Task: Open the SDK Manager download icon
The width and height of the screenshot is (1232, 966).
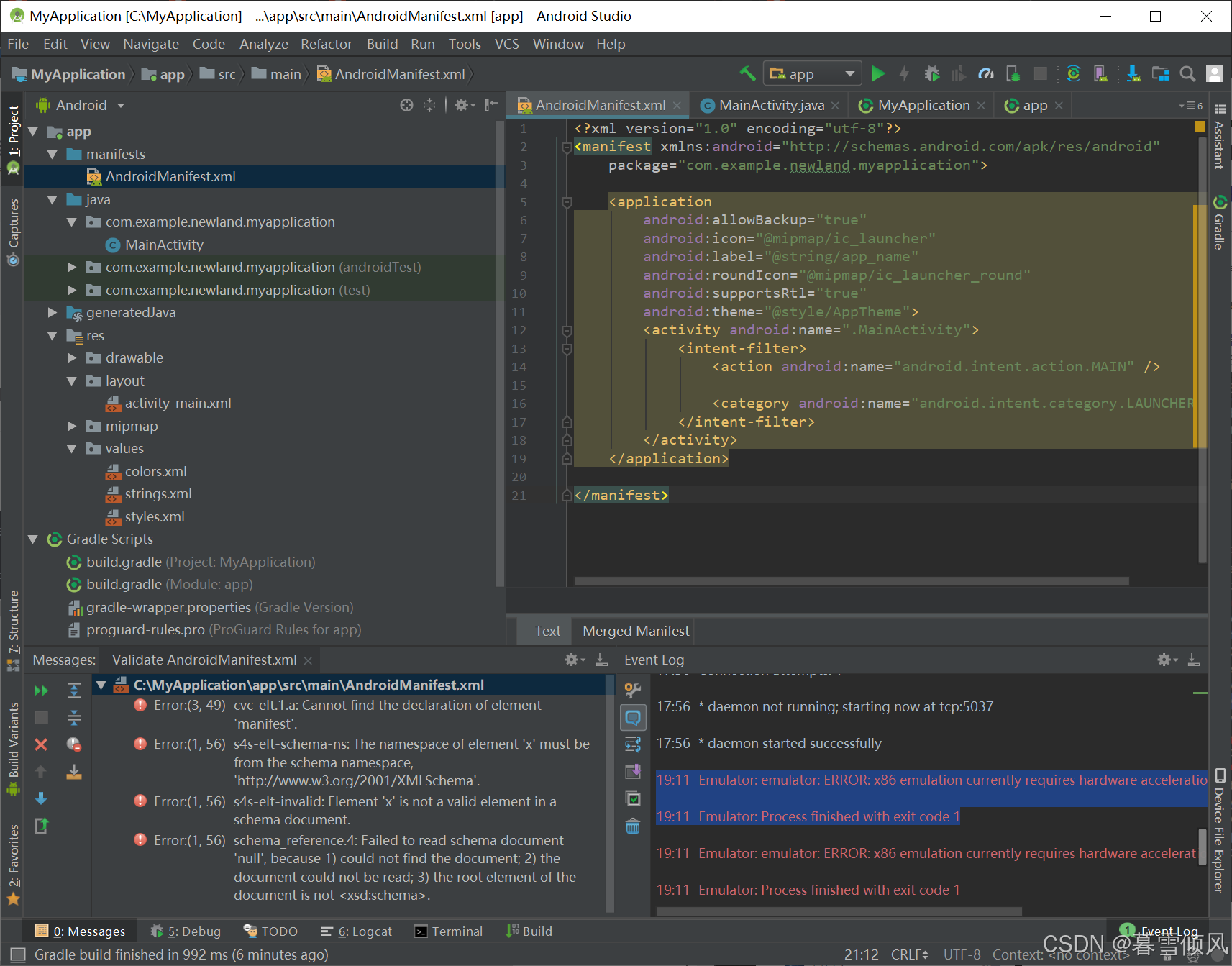Action: pos(1133,73)
